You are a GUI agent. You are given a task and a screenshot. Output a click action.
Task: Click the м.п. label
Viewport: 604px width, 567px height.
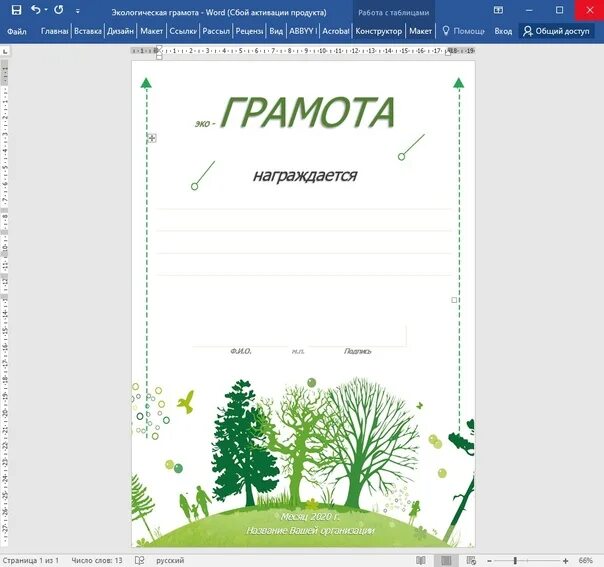(298, 351)
